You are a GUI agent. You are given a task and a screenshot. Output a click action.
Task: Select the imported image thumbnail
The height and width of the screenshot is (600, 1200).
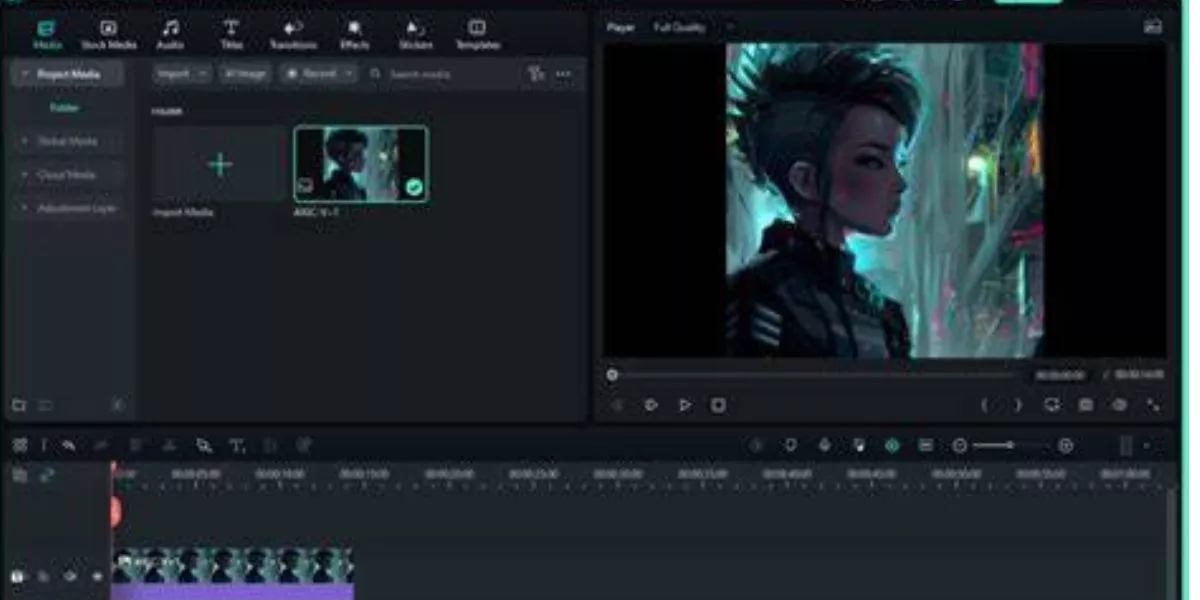[x=361, y=164]
